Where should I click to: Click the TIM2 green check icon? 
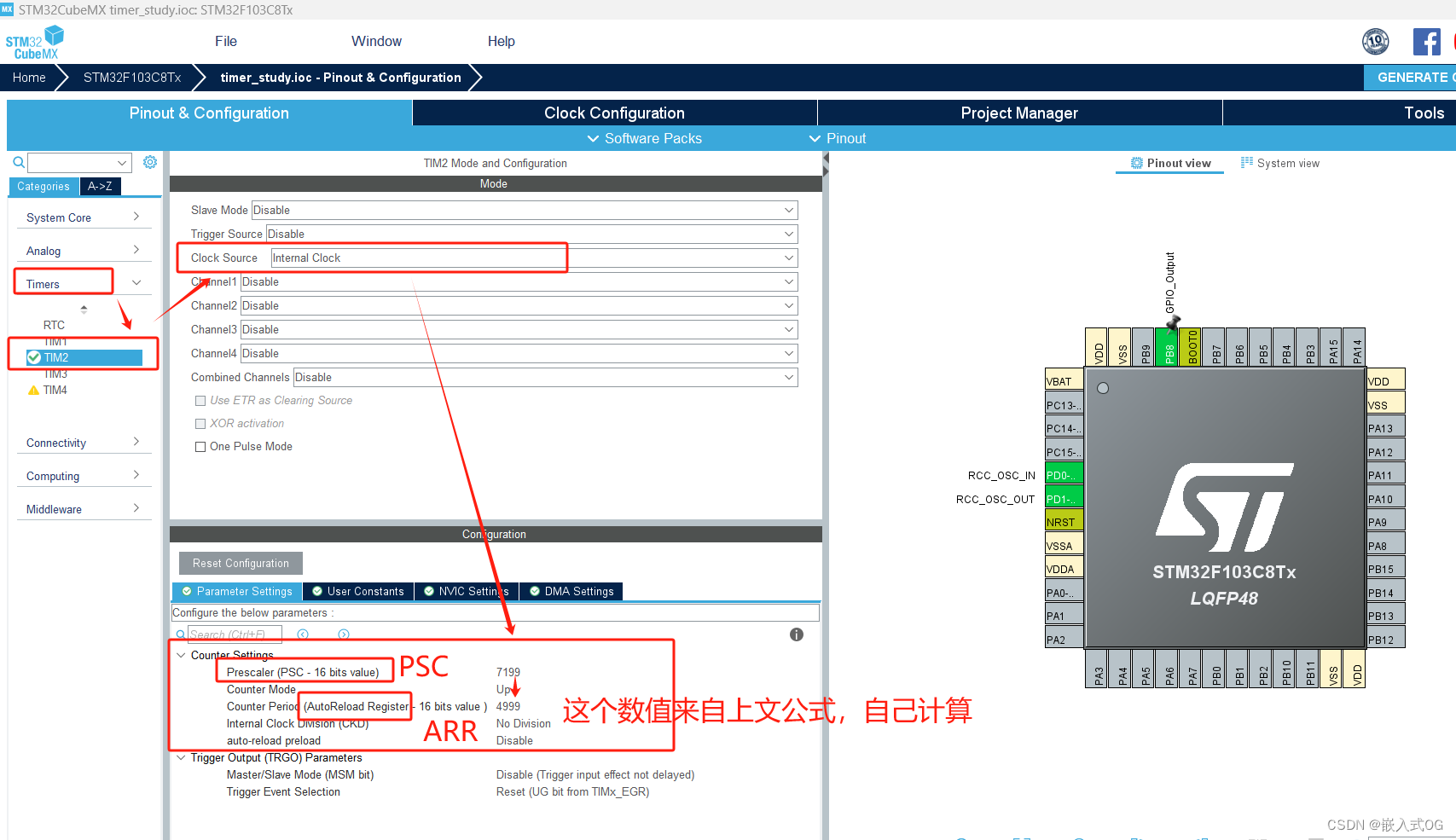[34, 357]
